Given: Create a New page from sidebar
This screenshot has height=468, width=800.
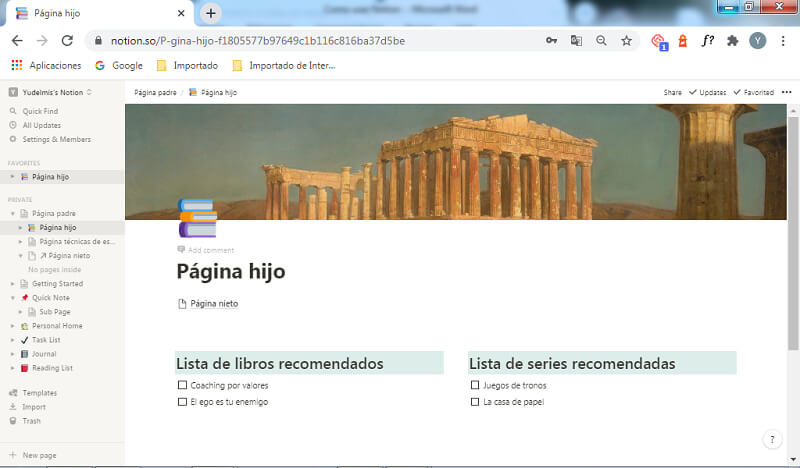Looking at the screenshot, I should coord(39,455).
